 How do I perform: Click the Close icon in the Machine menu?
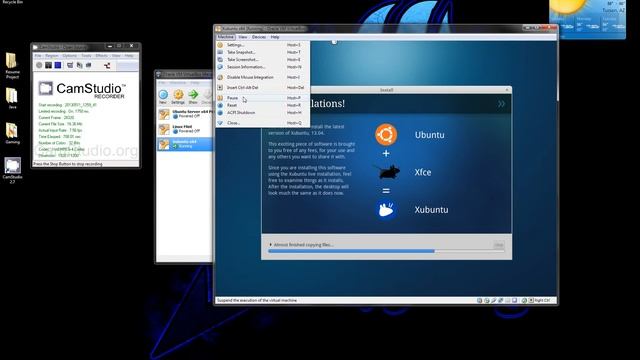coord(220,123)
